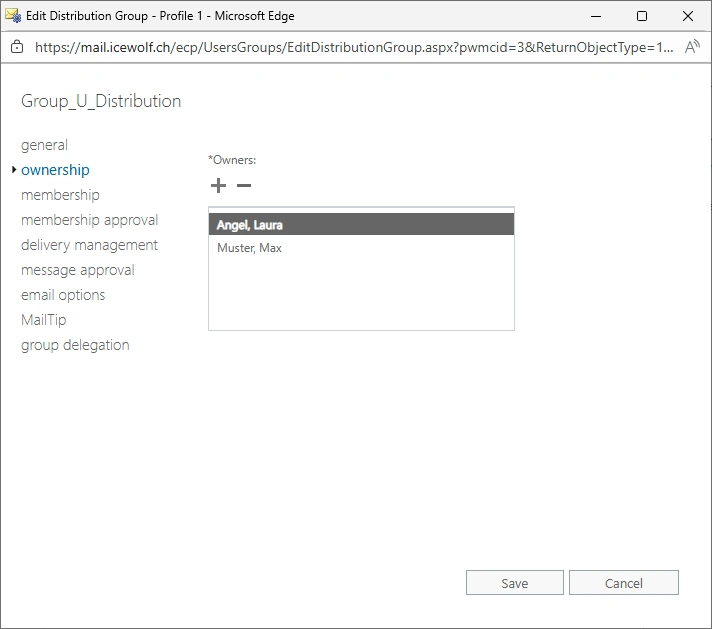
Task: Open the MailTip section
Action: coord(43,320)
